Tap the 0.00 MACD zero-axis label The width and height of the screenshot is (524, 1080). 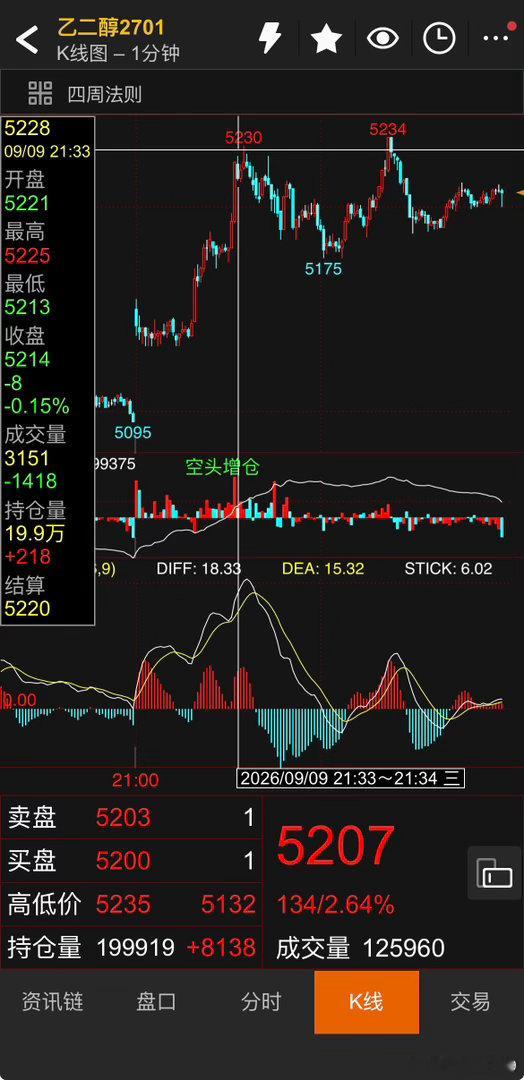20,700
